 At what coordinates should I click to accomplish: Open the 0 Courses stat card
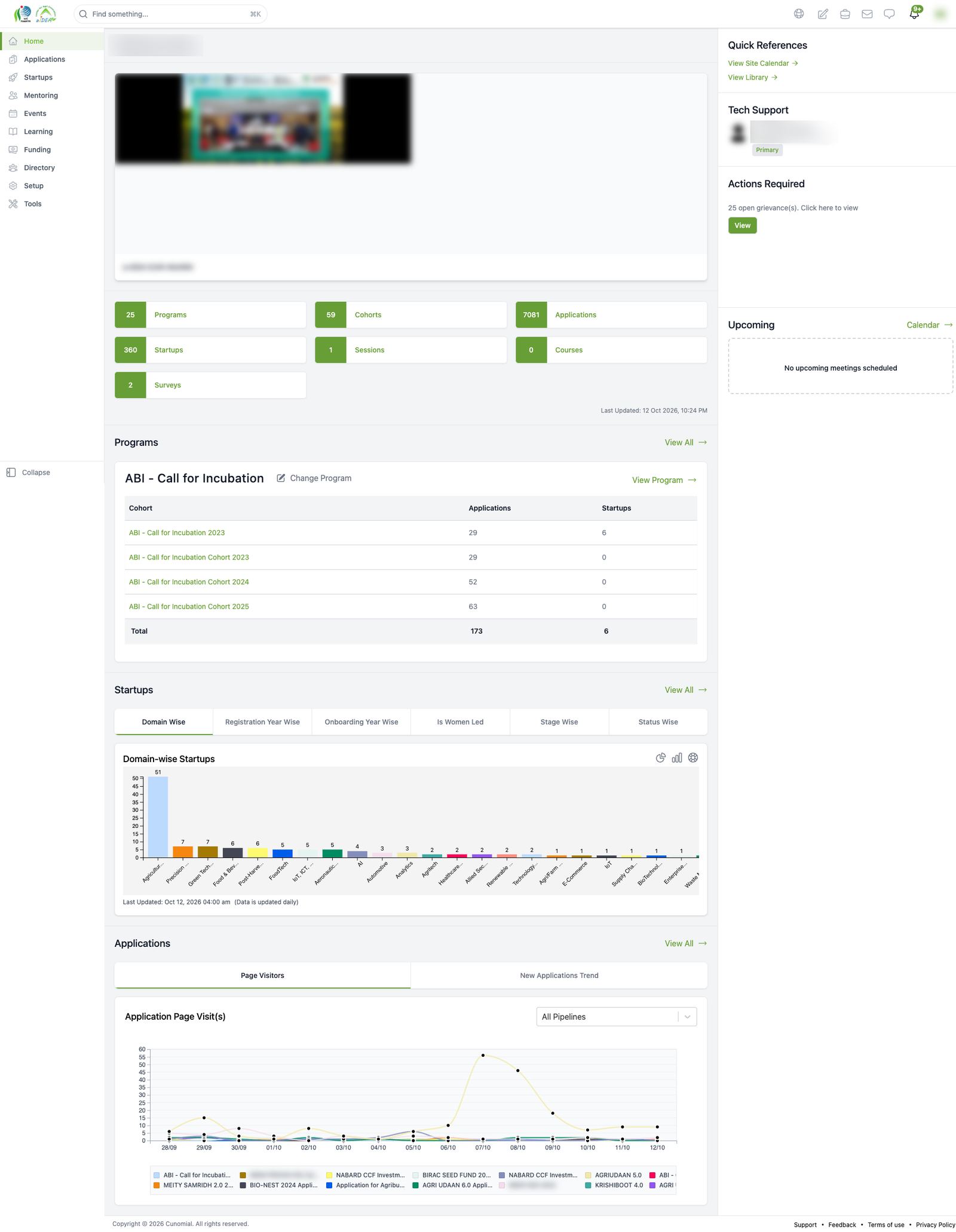tap(611, 350)
